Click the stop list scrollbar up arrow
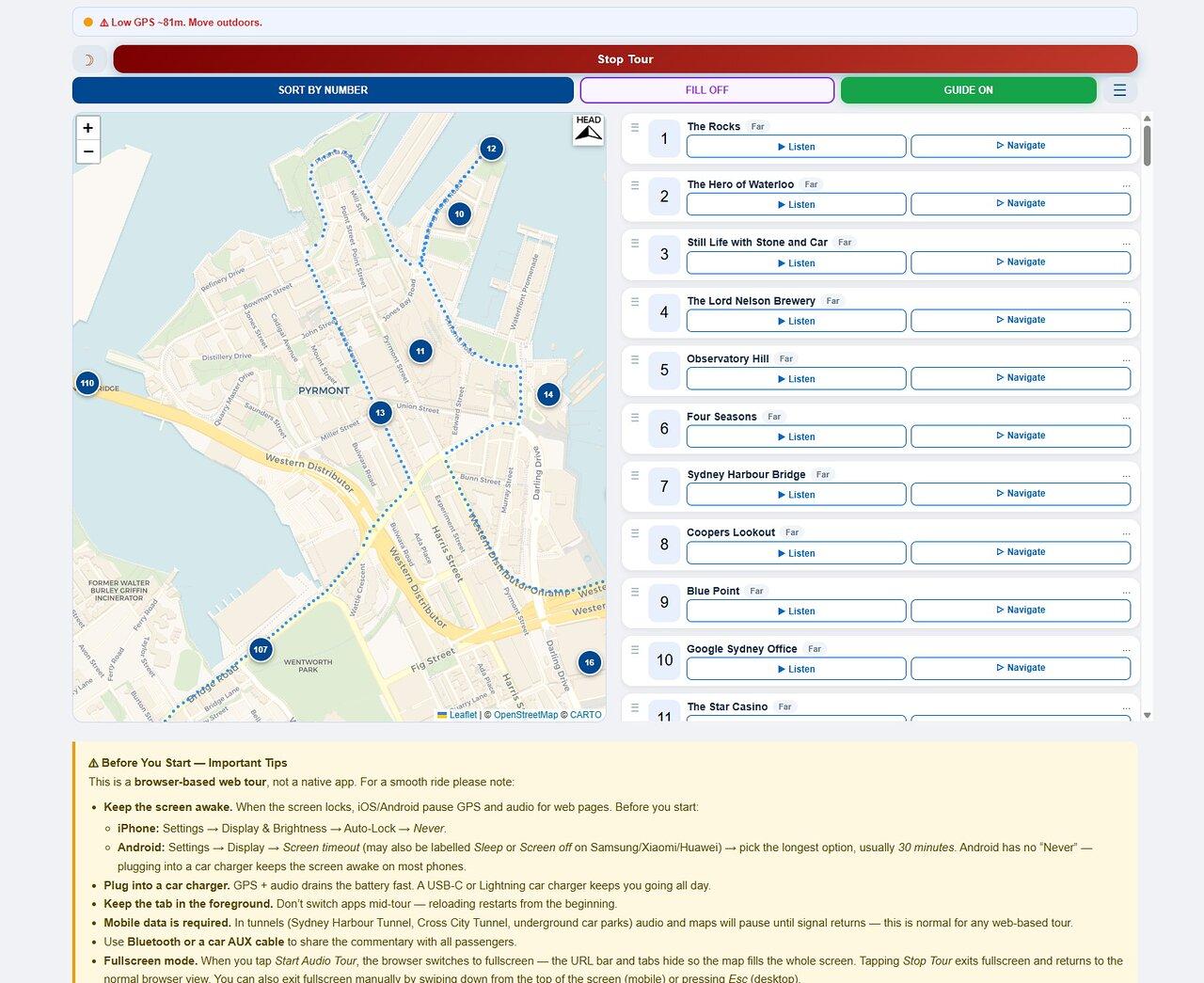 pyautogui.click(x=1147, y=119)
